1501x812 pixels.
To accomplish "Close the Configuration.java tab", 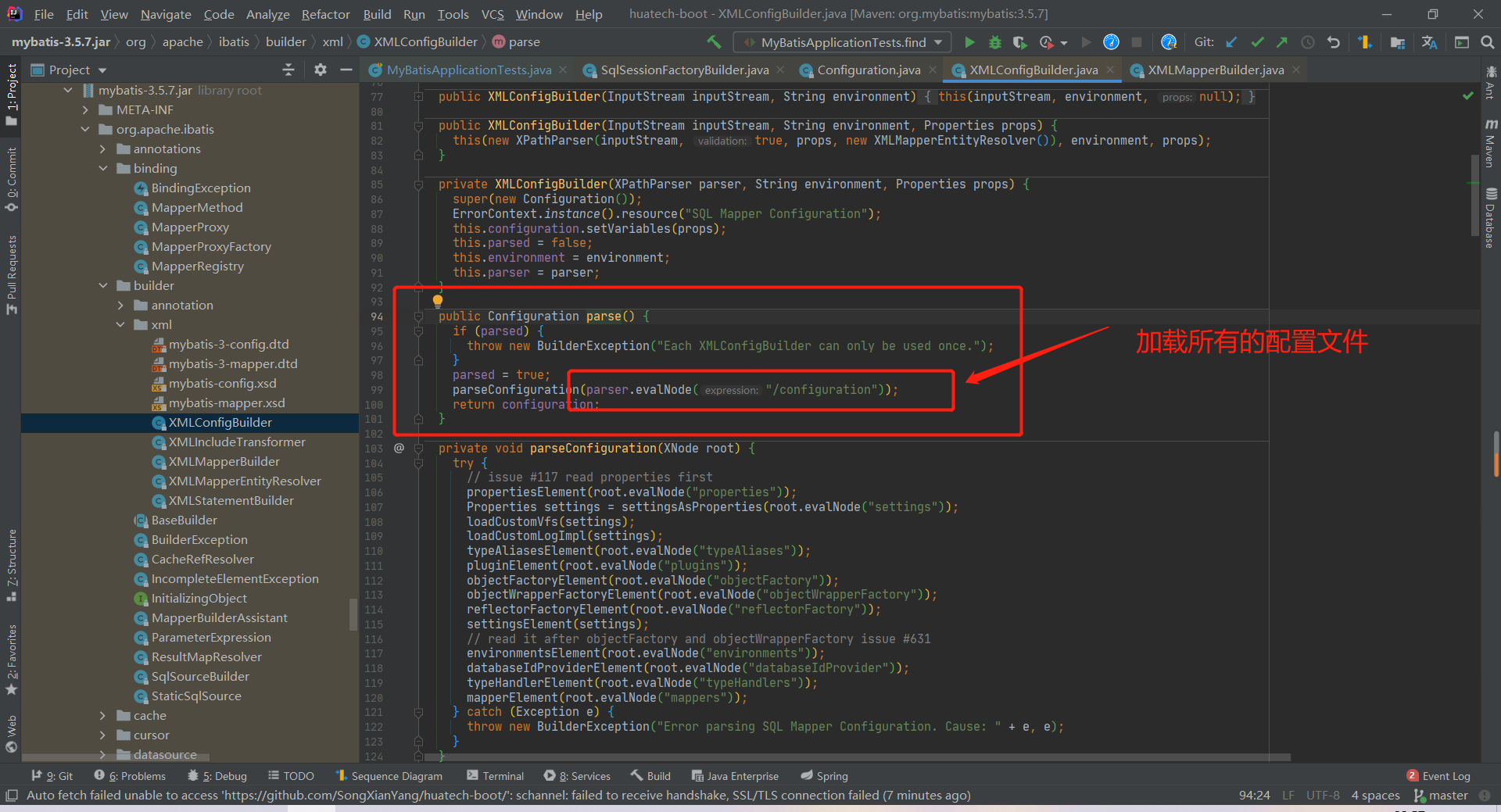I will point(933,70).
